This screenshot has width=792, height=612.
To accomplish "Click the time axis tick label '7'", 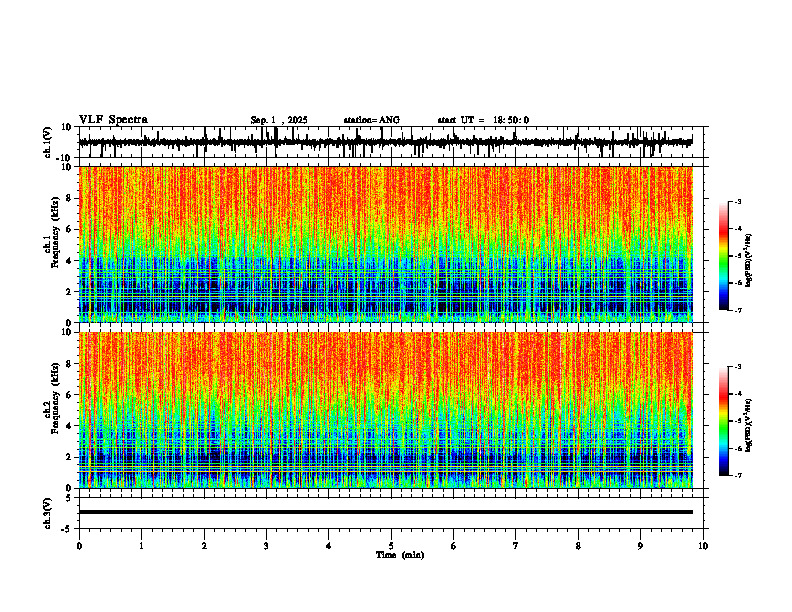I will [516, 546].
